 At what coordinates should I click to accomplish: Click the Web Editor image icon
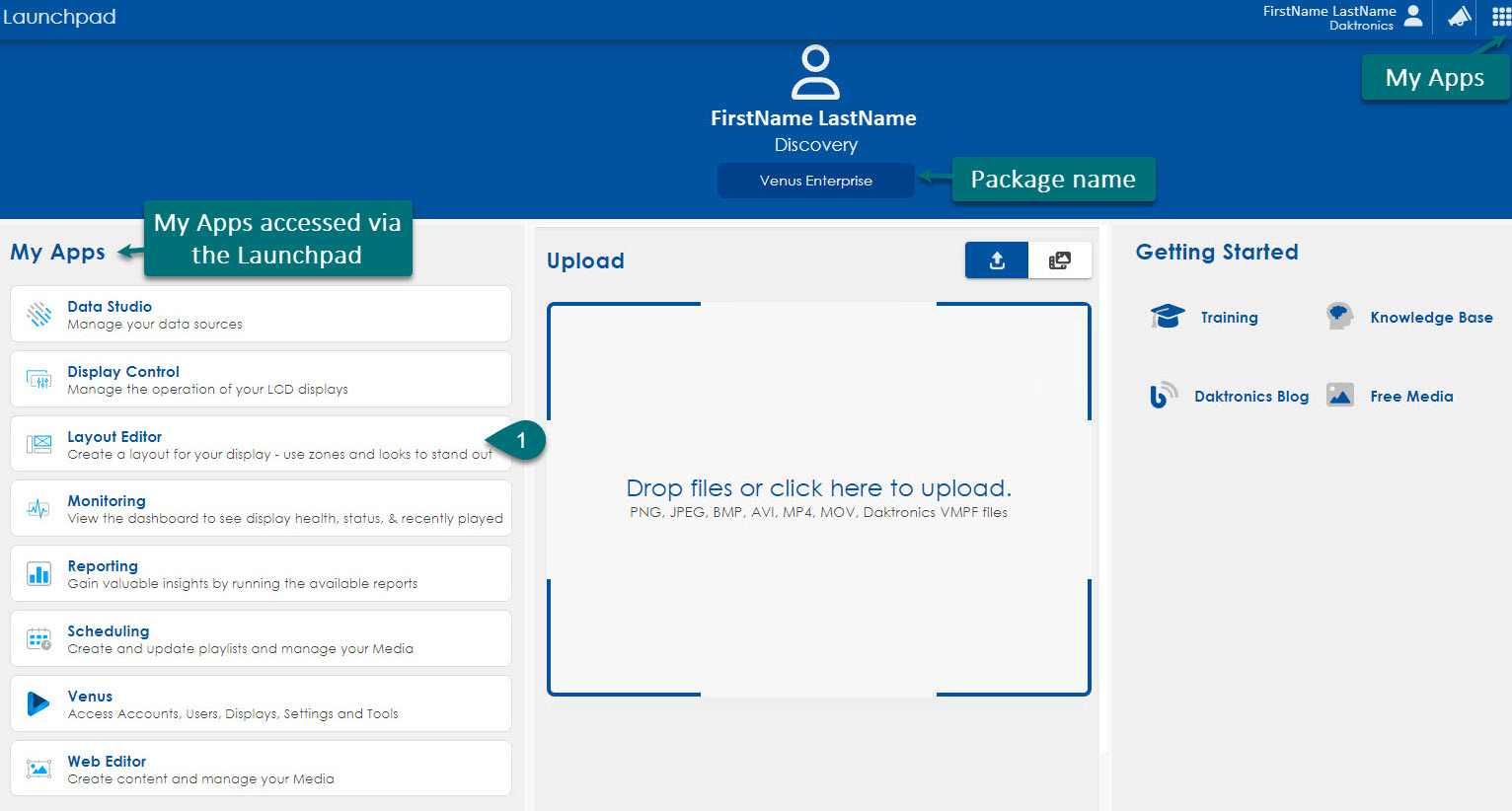coord(38,768)
